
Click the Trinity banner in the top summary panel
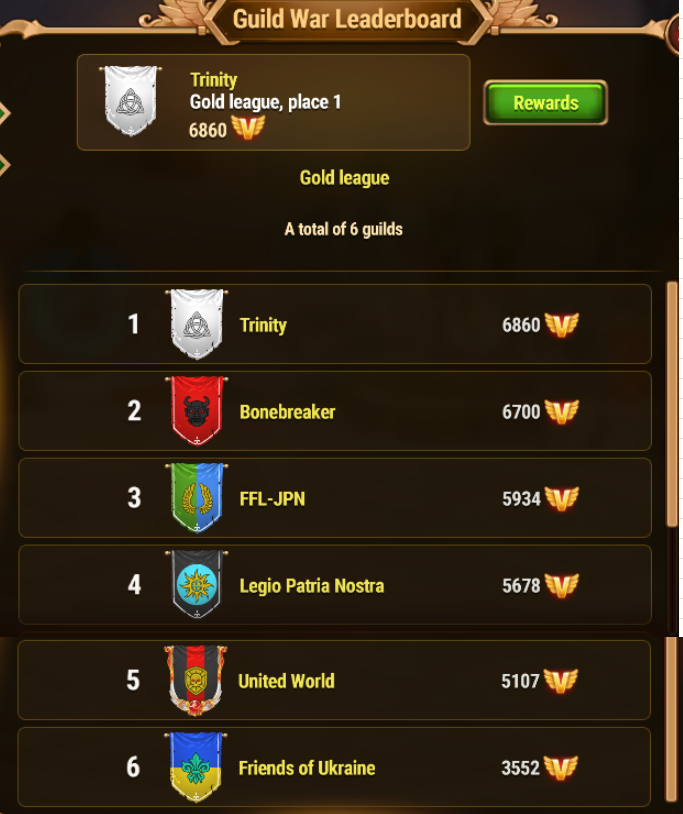pyautogui.click(x=130, y=101)
